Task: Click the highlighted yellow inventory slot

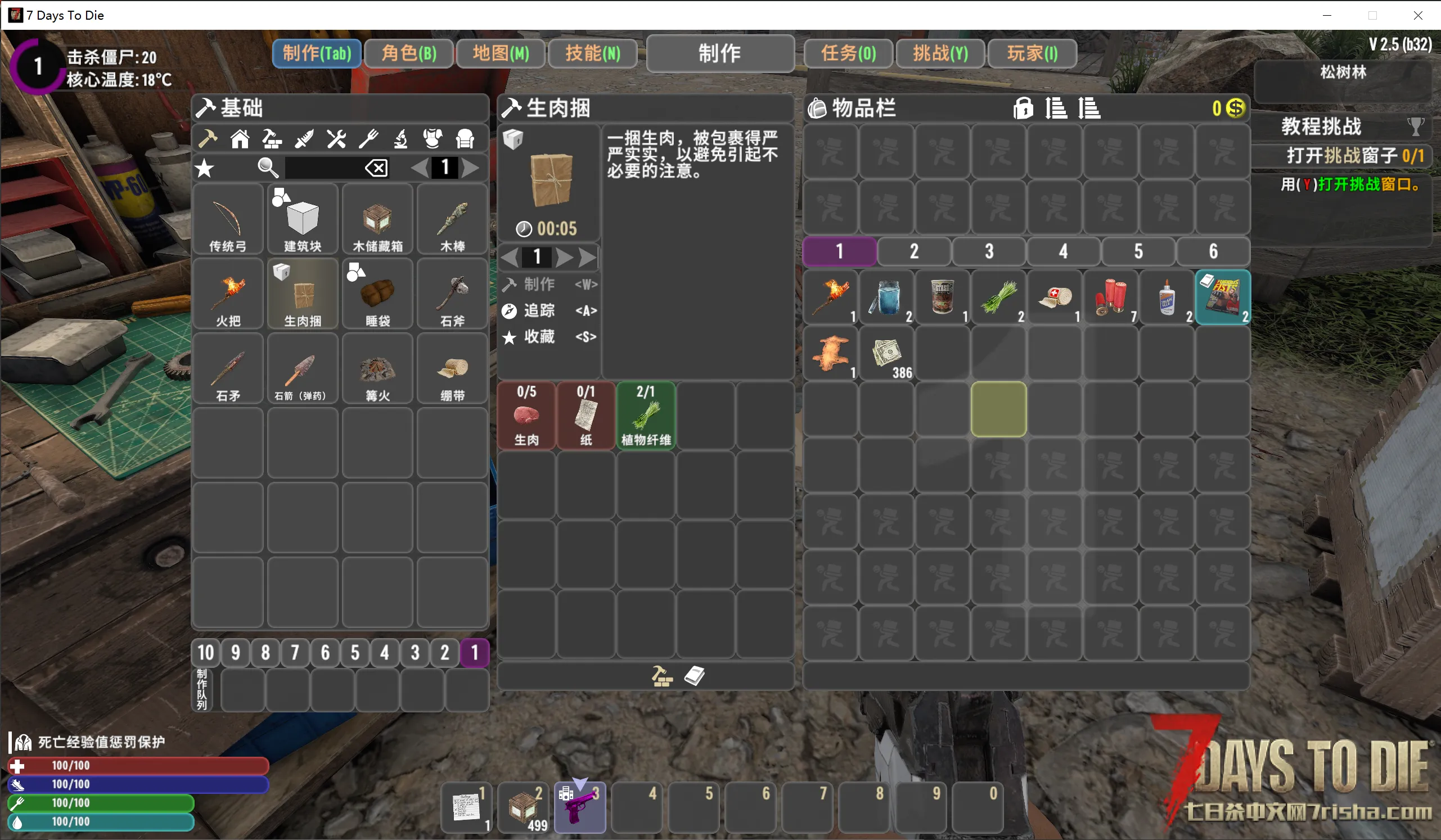Action: click(x=998, y=409)
